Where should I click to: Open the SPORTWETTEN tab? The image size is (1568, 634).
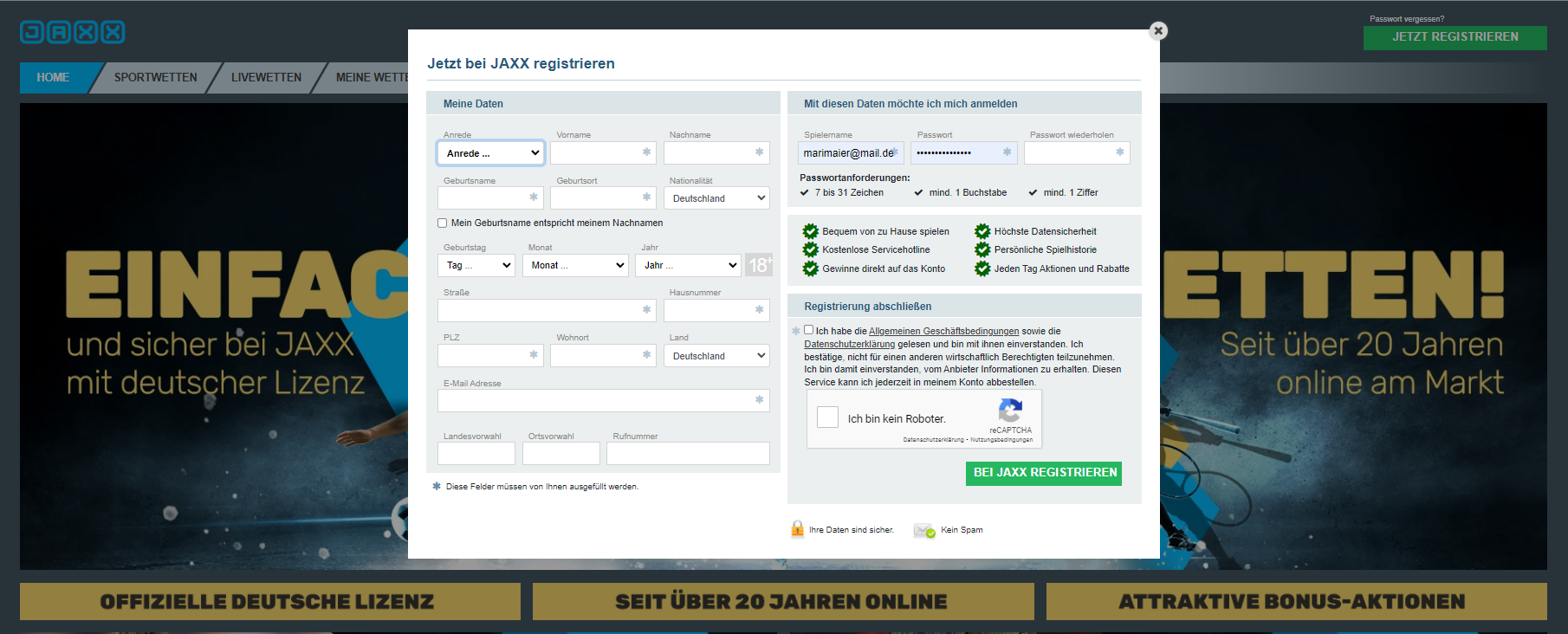point(156,77)
